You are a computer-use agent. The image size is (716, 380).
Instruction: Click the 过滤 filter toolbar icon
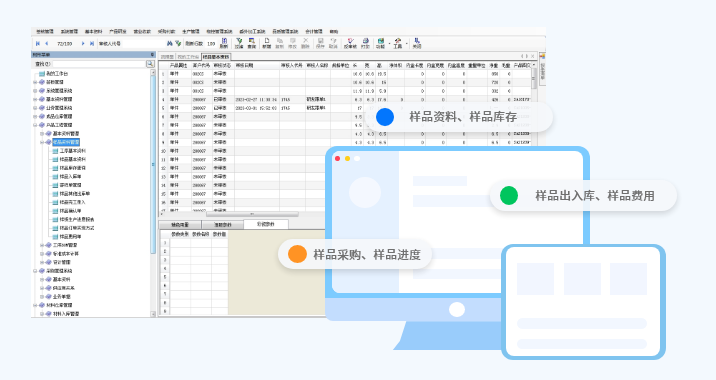coord(239,43)
